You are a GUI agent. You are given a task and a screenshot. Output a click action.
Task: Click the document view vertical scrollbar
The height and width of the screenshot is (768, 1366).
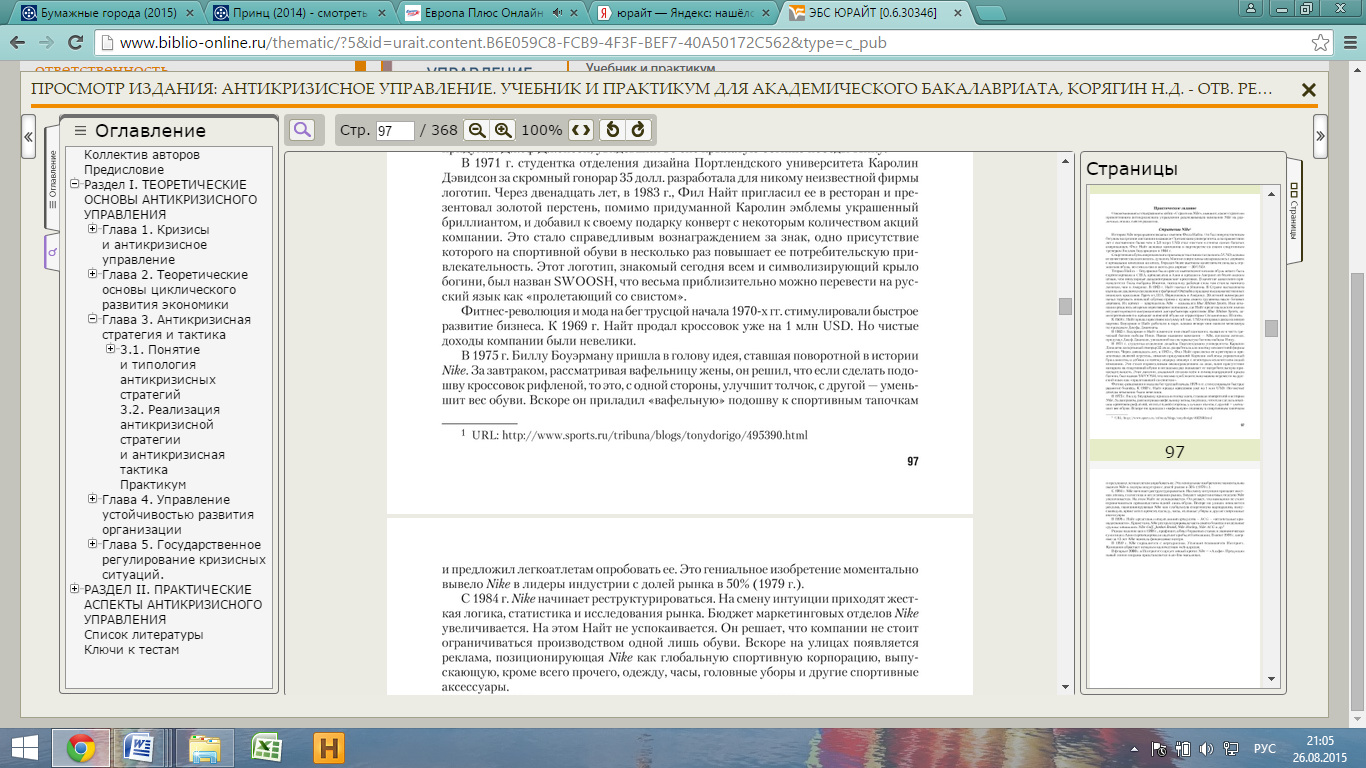[1065, 306]
